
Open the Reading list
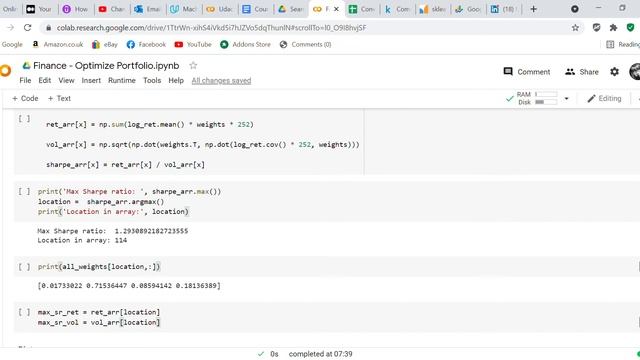(x=623, y=44)
